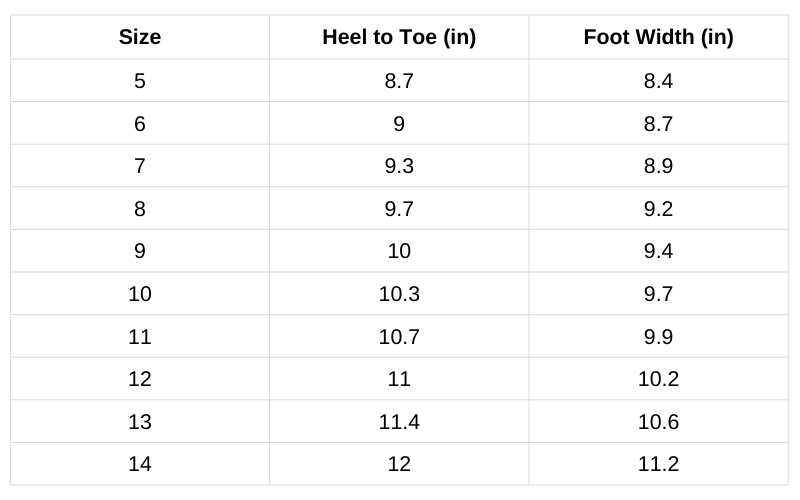Select foot width cell showing 8.4
Image resolution: width=800 pixels, height=500 pixels.
pos(658,81)
